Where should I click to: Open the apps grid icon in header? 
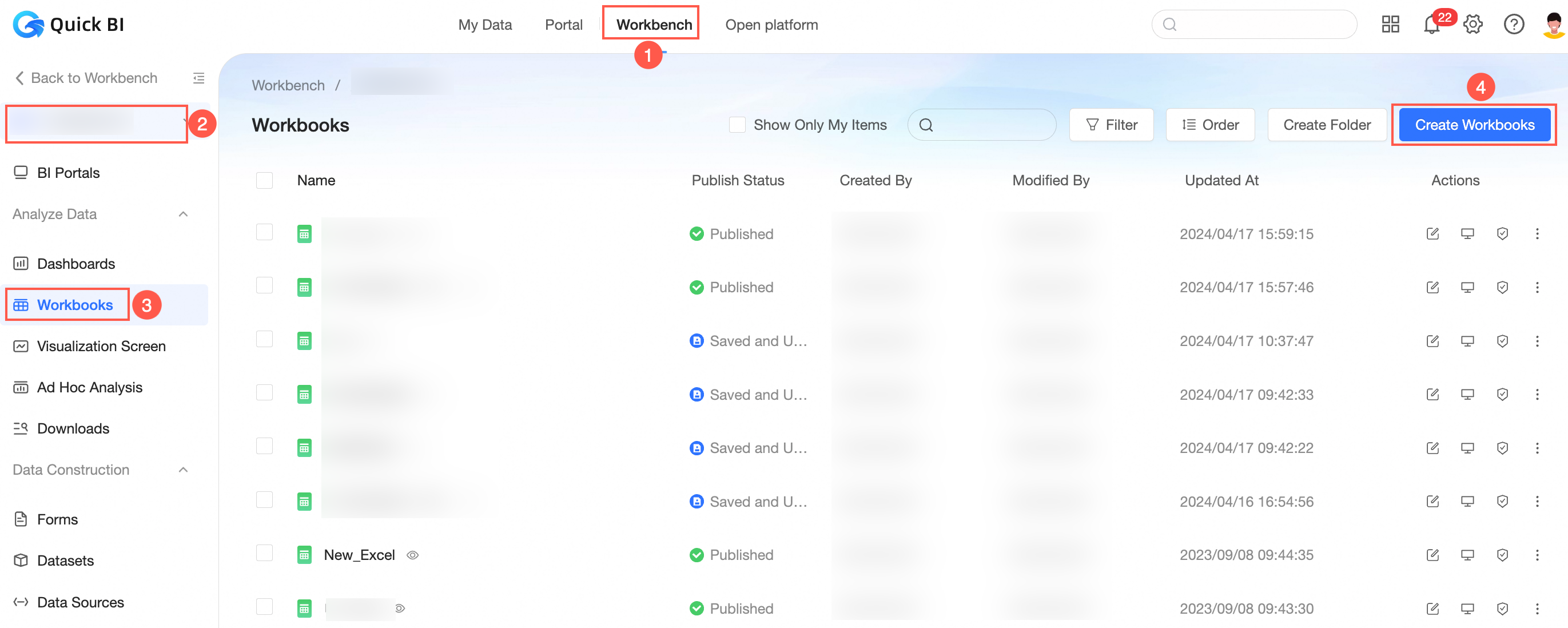1390,25
